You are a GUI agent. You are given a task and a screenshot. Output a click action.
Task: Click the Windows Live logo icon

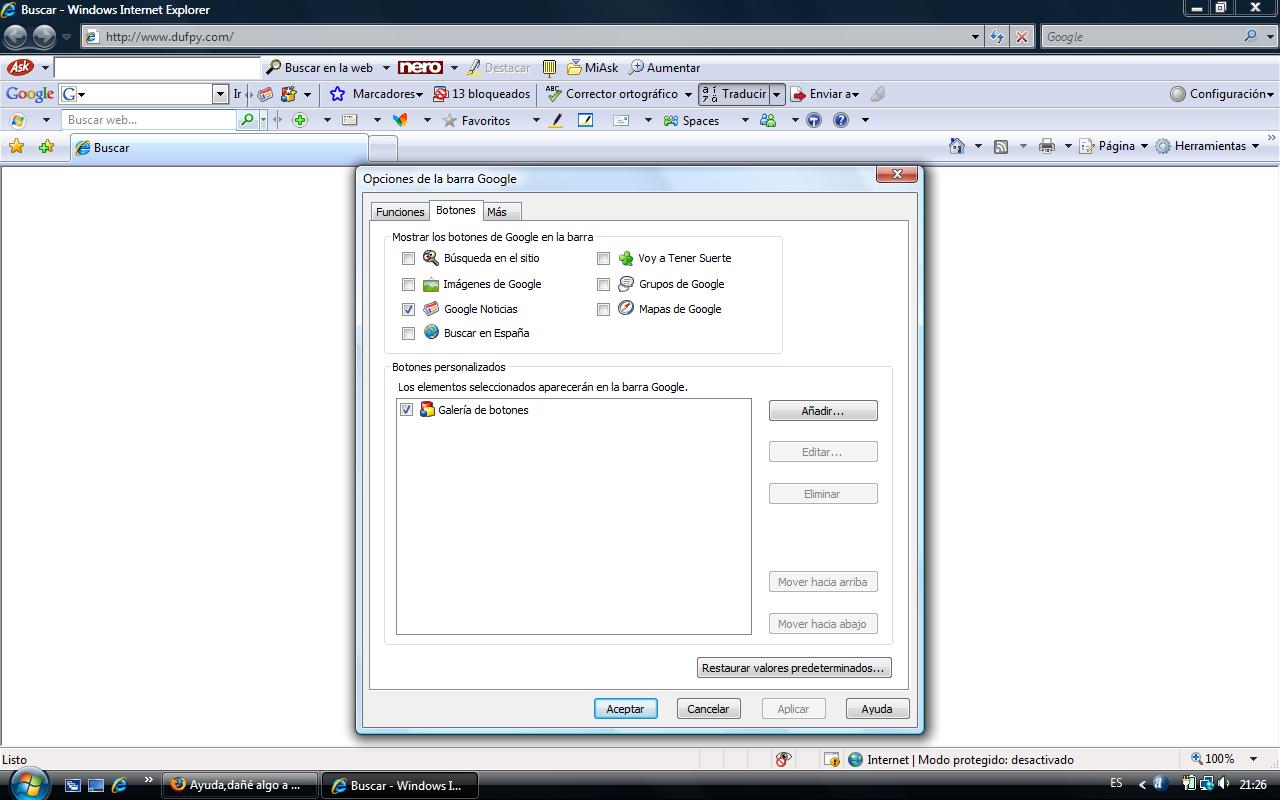pos(17,120)
